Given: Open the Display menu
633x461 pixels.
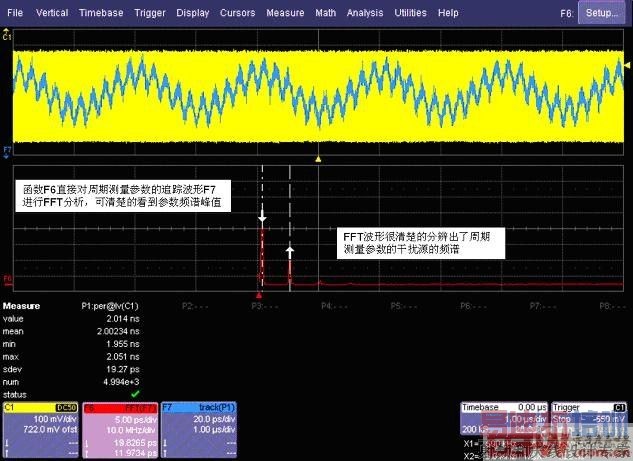Looking at the screenshot, I should (x=193, y=13).
